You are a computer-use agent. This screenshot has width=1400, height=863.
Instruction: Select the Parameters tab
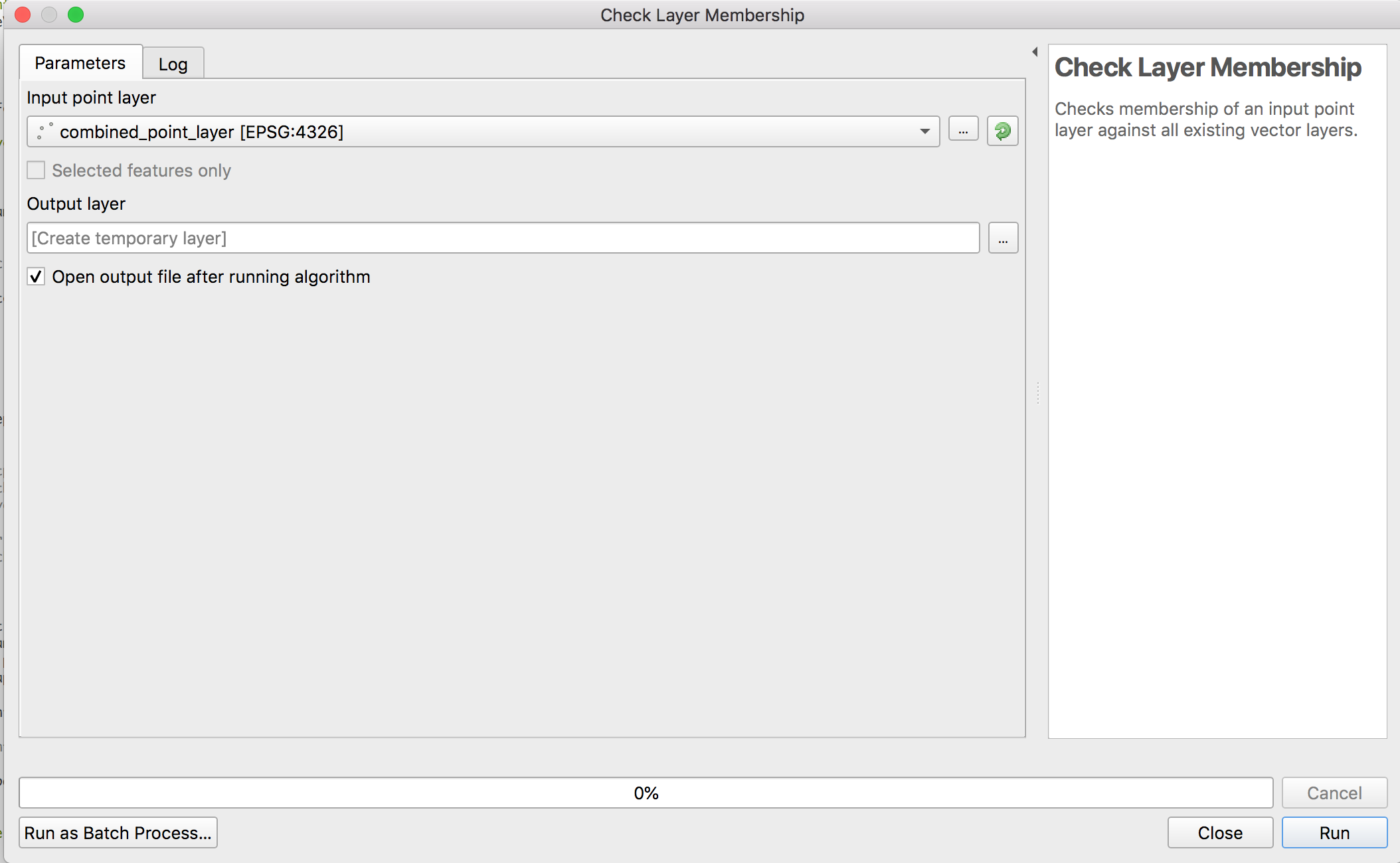80,62
